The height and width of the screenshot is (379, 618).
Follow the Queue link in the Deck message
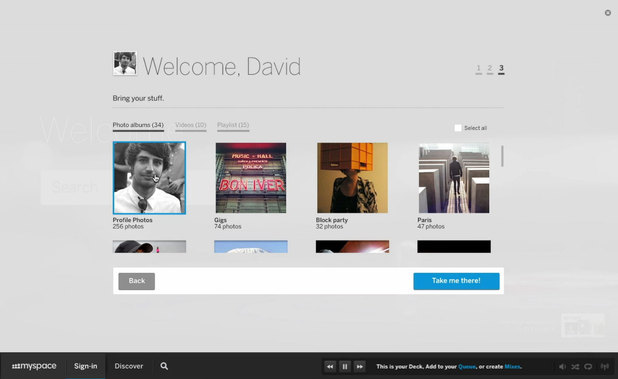point(467,367)
